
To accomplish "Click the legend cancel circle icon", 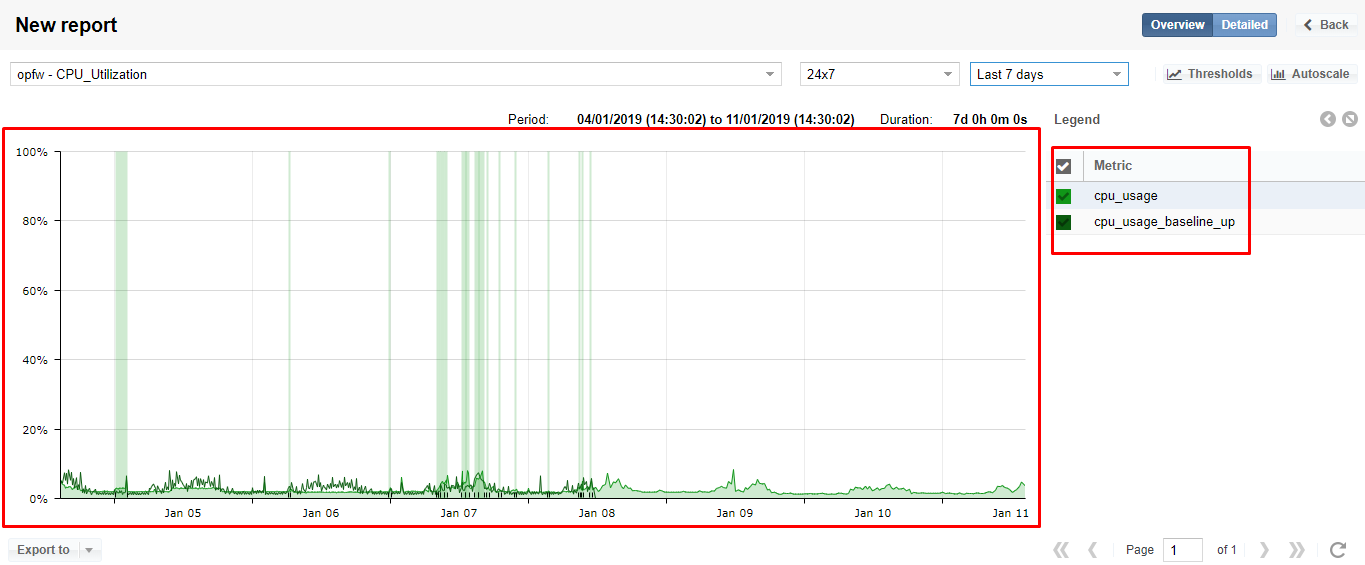I will point(1349,119).
